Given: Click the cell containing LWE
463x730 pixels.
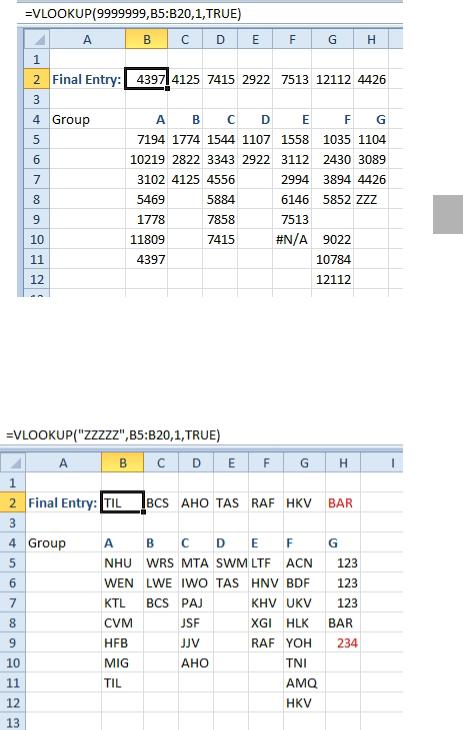Looking at the screenshot, I should [x=161, y=583].
